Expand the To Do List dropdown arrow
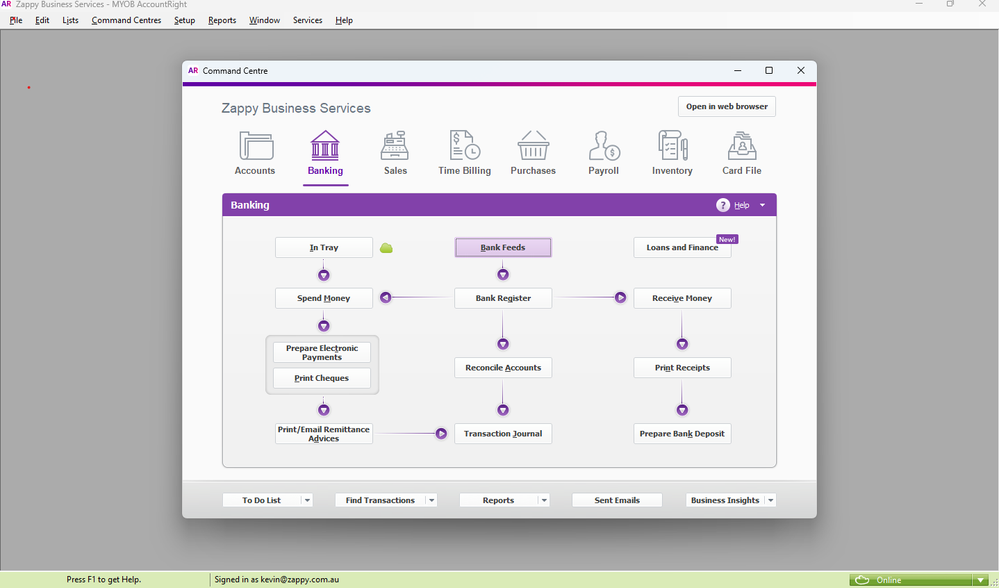Screen dimensions: 999x588 307,500
